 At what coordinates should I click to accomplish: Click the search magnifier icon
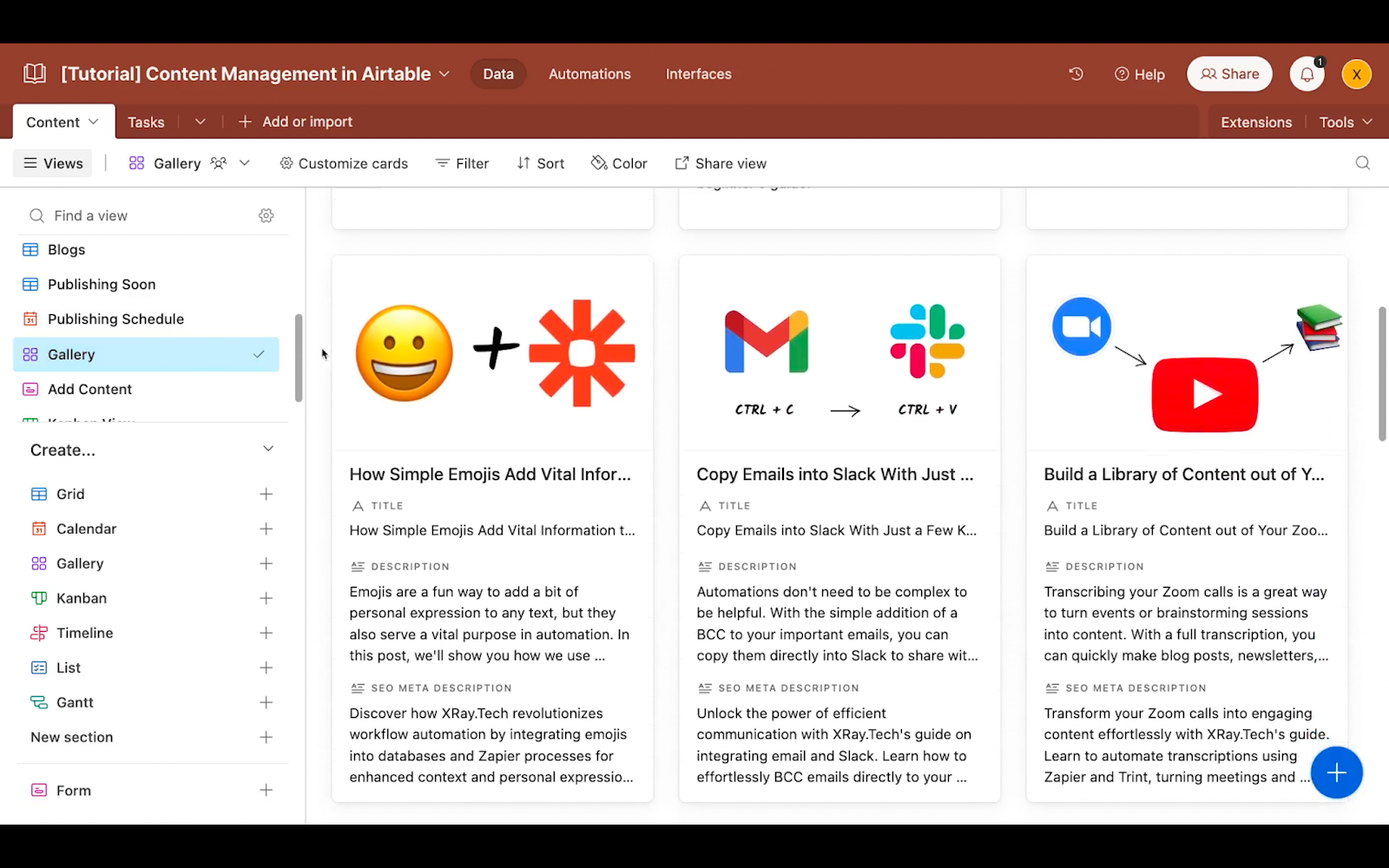(1362, 163)
